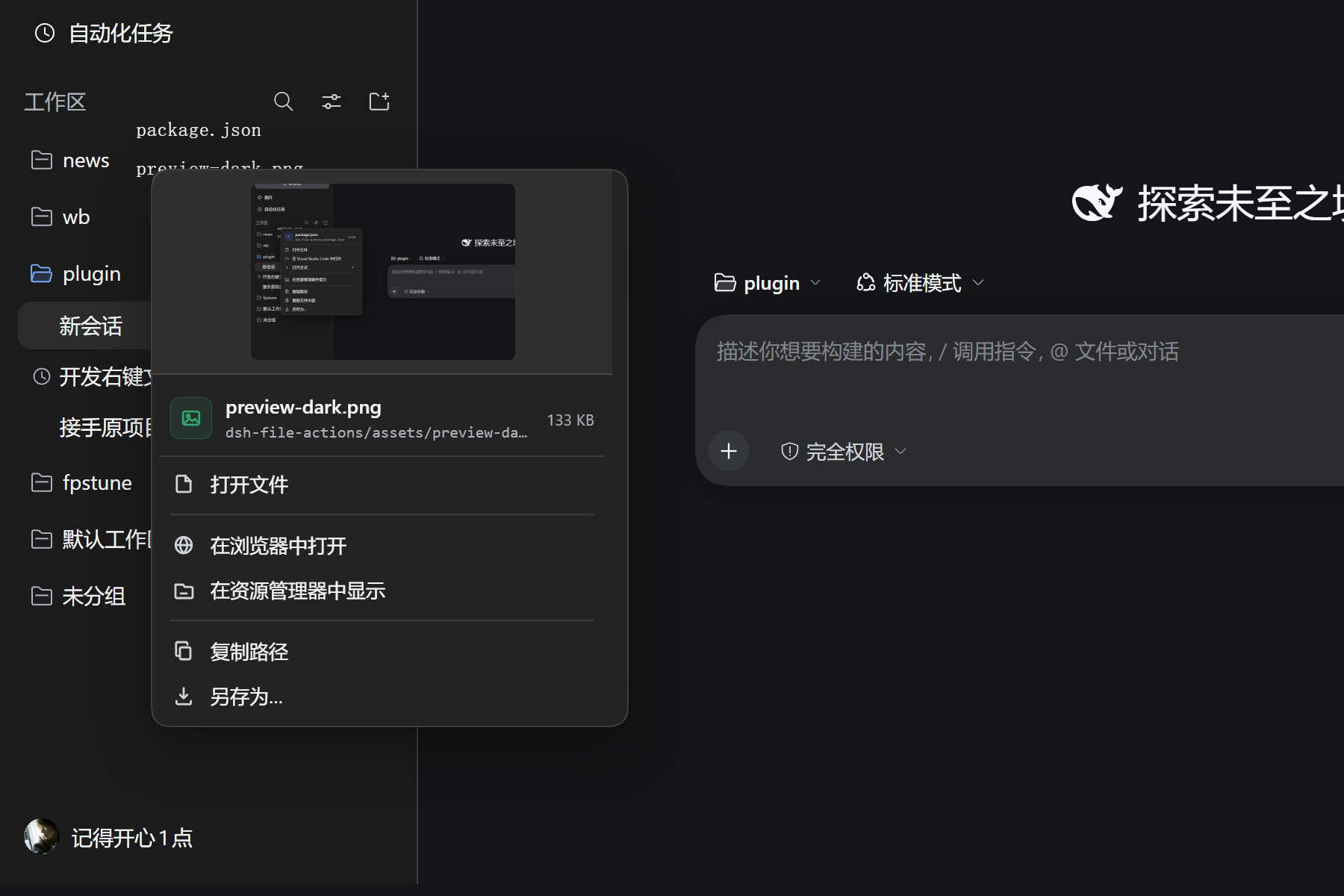Open the 未分组 group label
This screenshot has width=1344, height=896.
pos(94,596)
